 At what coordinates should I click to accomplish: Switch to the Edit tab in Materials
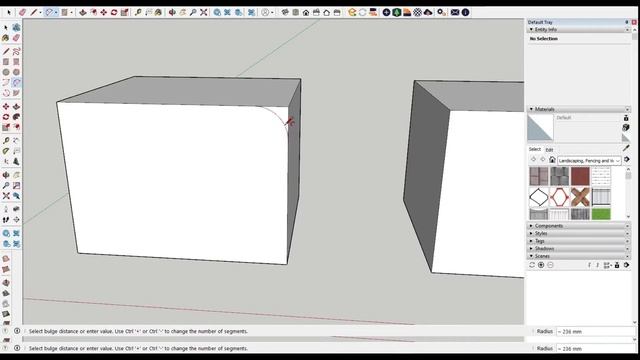tap(549, 150)
